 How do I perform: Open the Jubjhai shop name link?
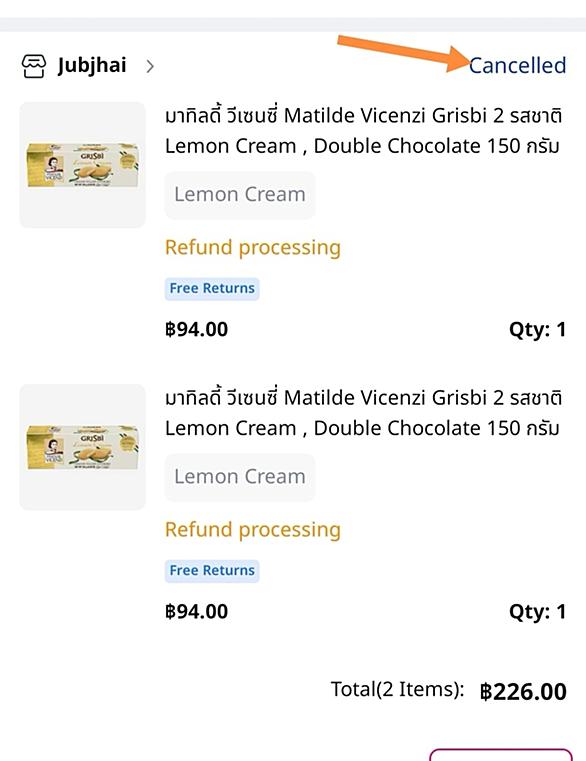[92, 66]
